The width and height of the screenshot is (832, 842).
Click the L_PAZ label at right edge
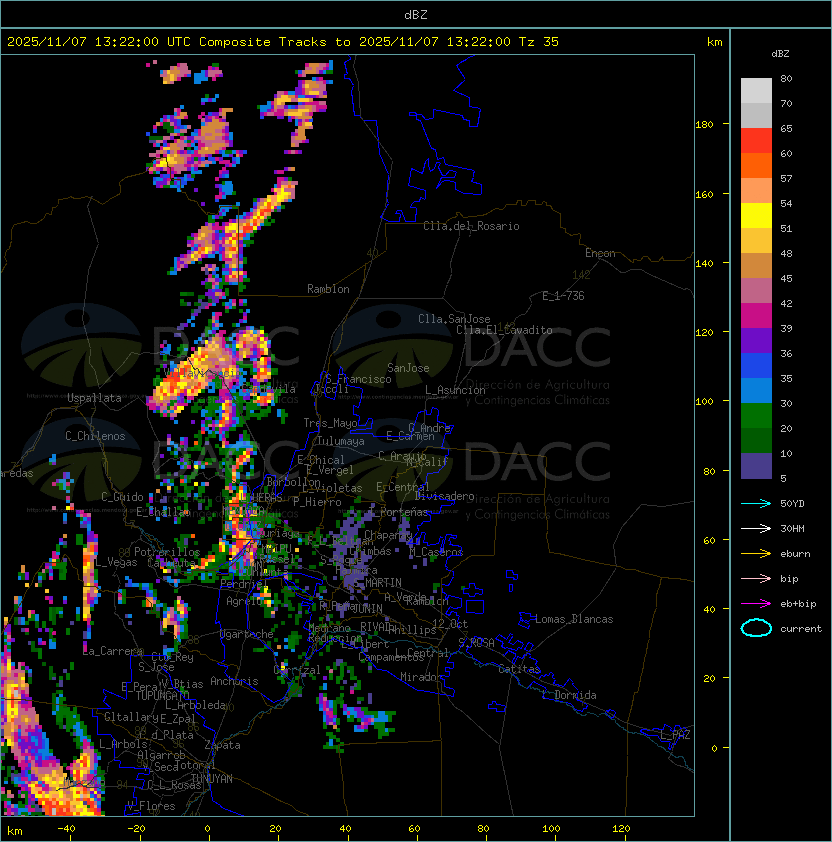[675, 735]
